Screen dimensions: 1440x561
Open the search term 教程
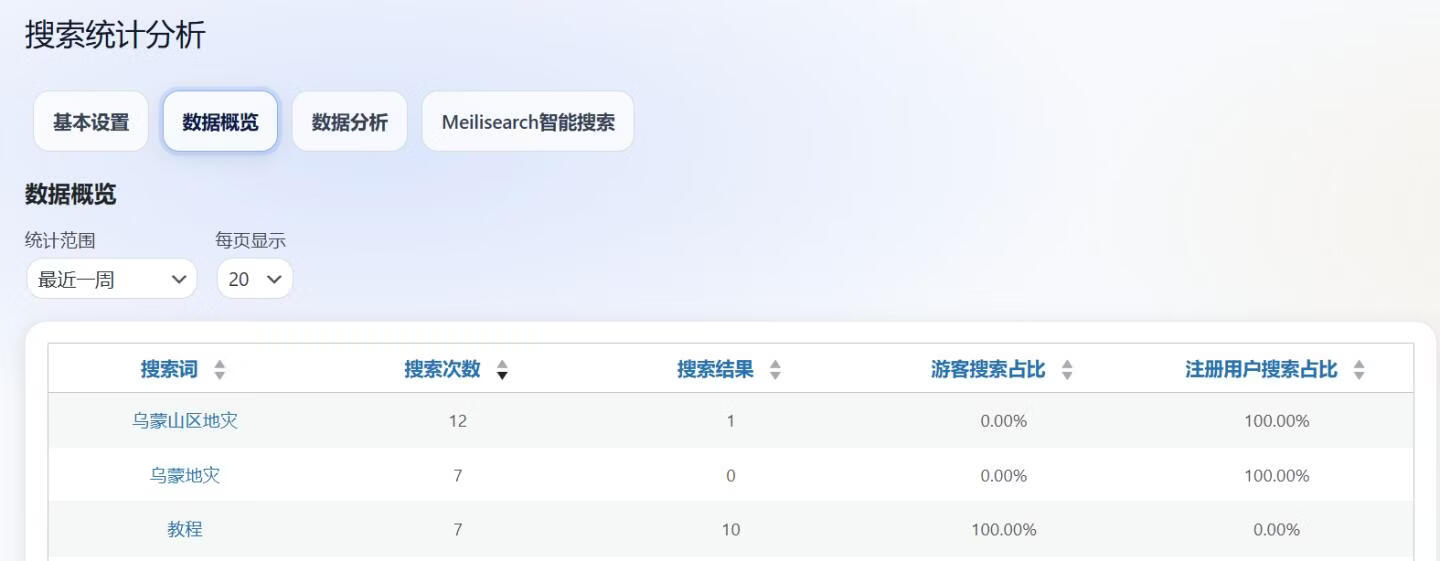tap(185, 529)
